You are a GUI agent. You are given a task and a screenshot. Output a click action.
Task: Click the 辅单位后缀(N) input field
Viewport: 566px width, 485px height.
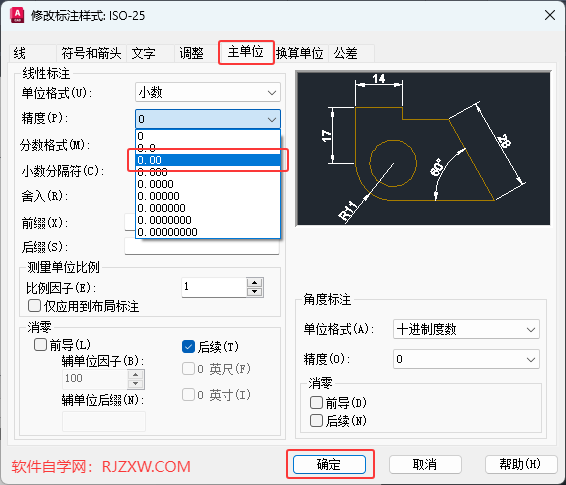click(104, 421)
